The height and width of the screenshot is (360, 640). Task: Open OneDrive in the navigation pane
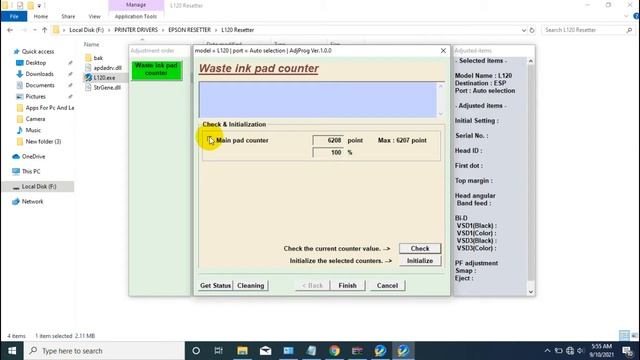[33, 156]
